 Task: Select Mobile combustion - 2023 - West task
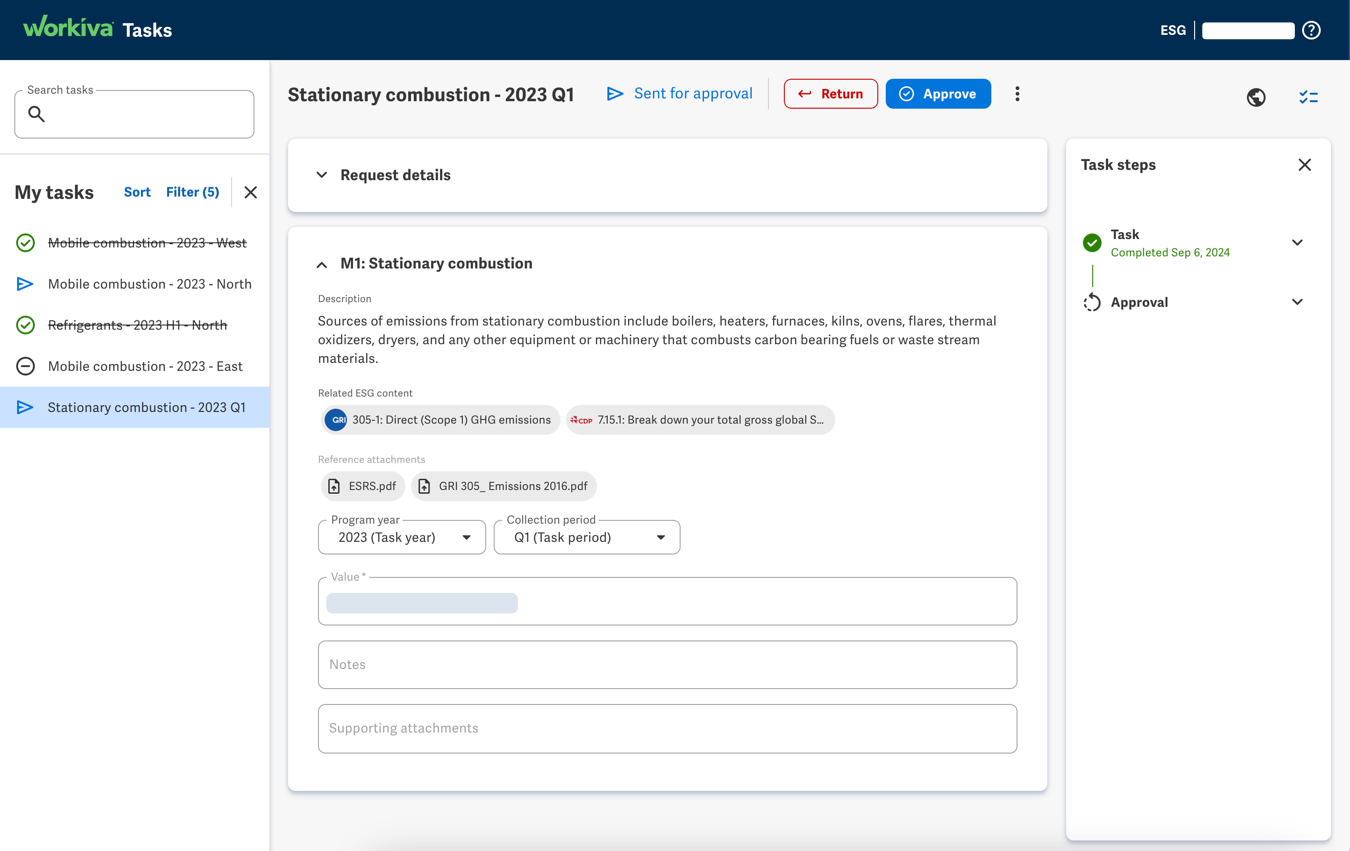(x=135, y=243)
